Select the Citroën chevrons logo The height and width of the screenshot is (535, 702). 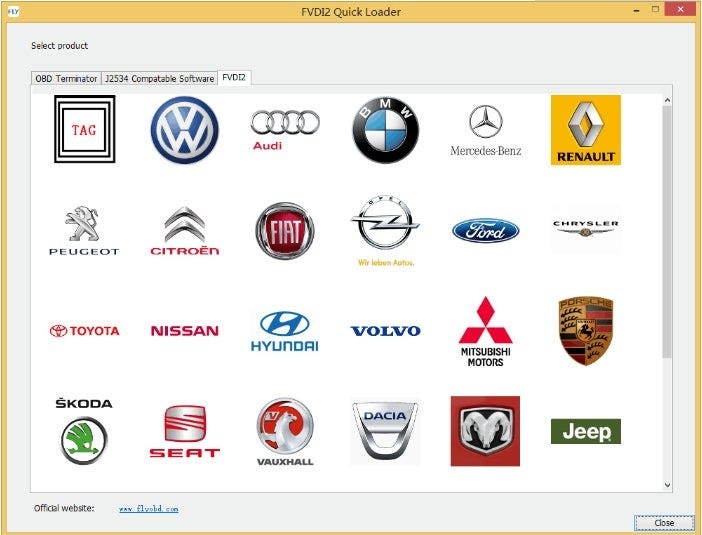184,231
